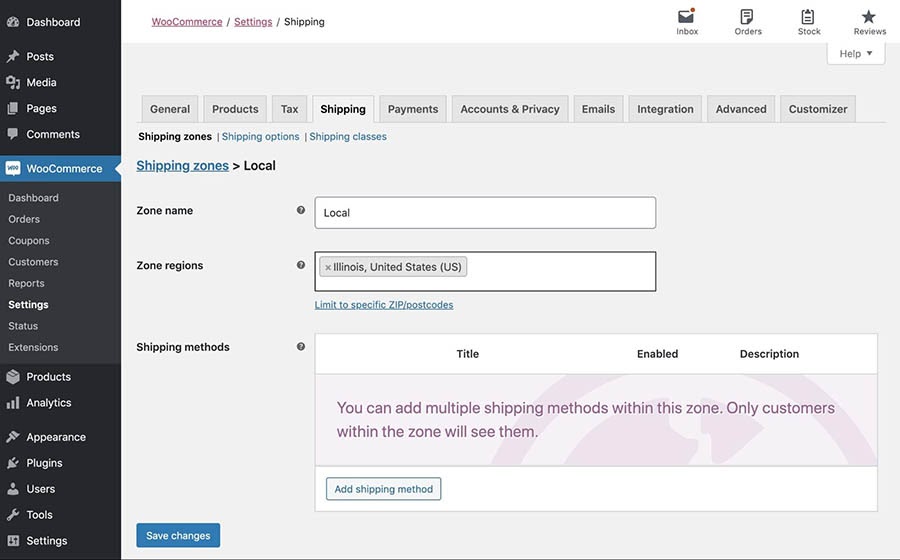This screenshot has width=900, height=560.
Task: Open the Reviews star icon
Action: pos(869,18)
